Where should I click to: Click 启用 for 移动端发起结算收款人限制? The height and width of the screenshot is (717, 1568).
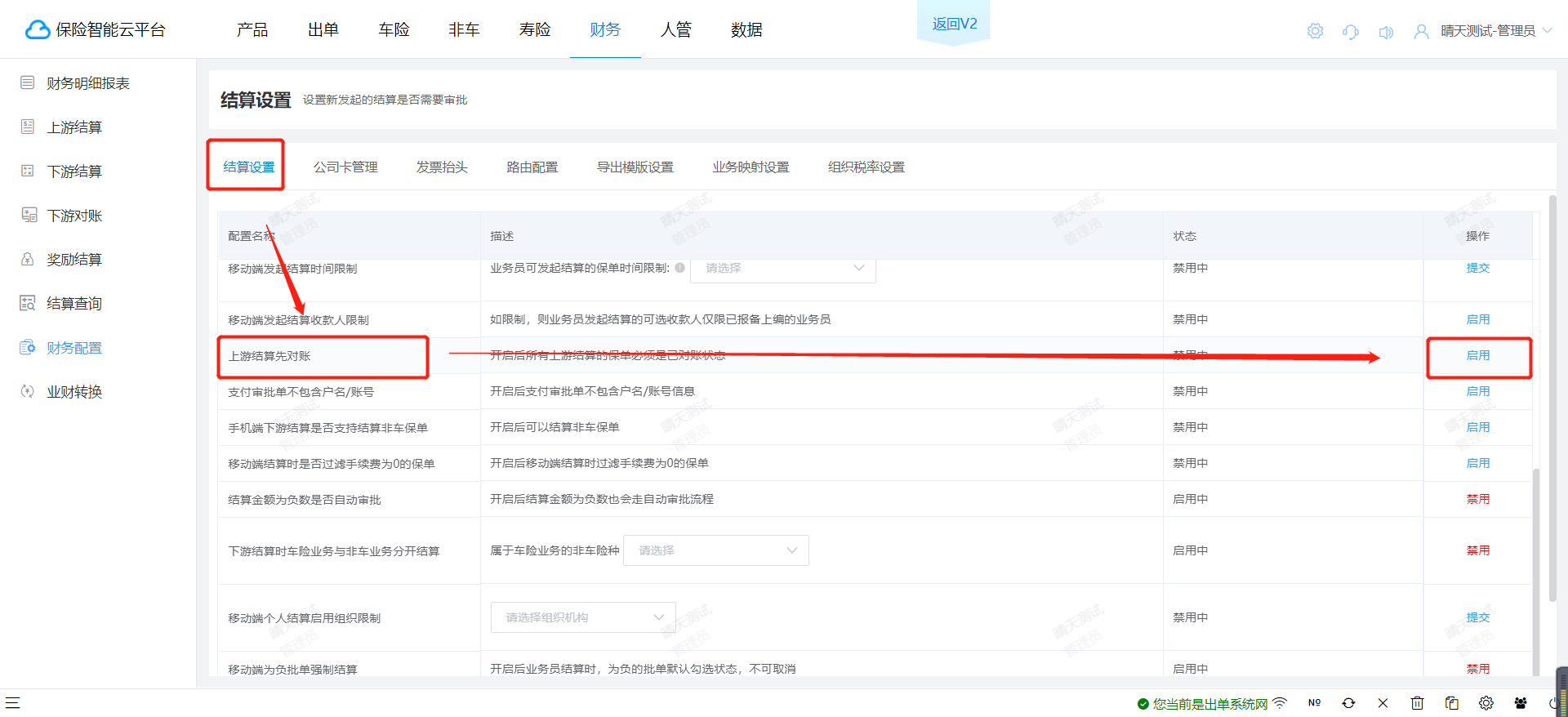(x=1478, y=319)
